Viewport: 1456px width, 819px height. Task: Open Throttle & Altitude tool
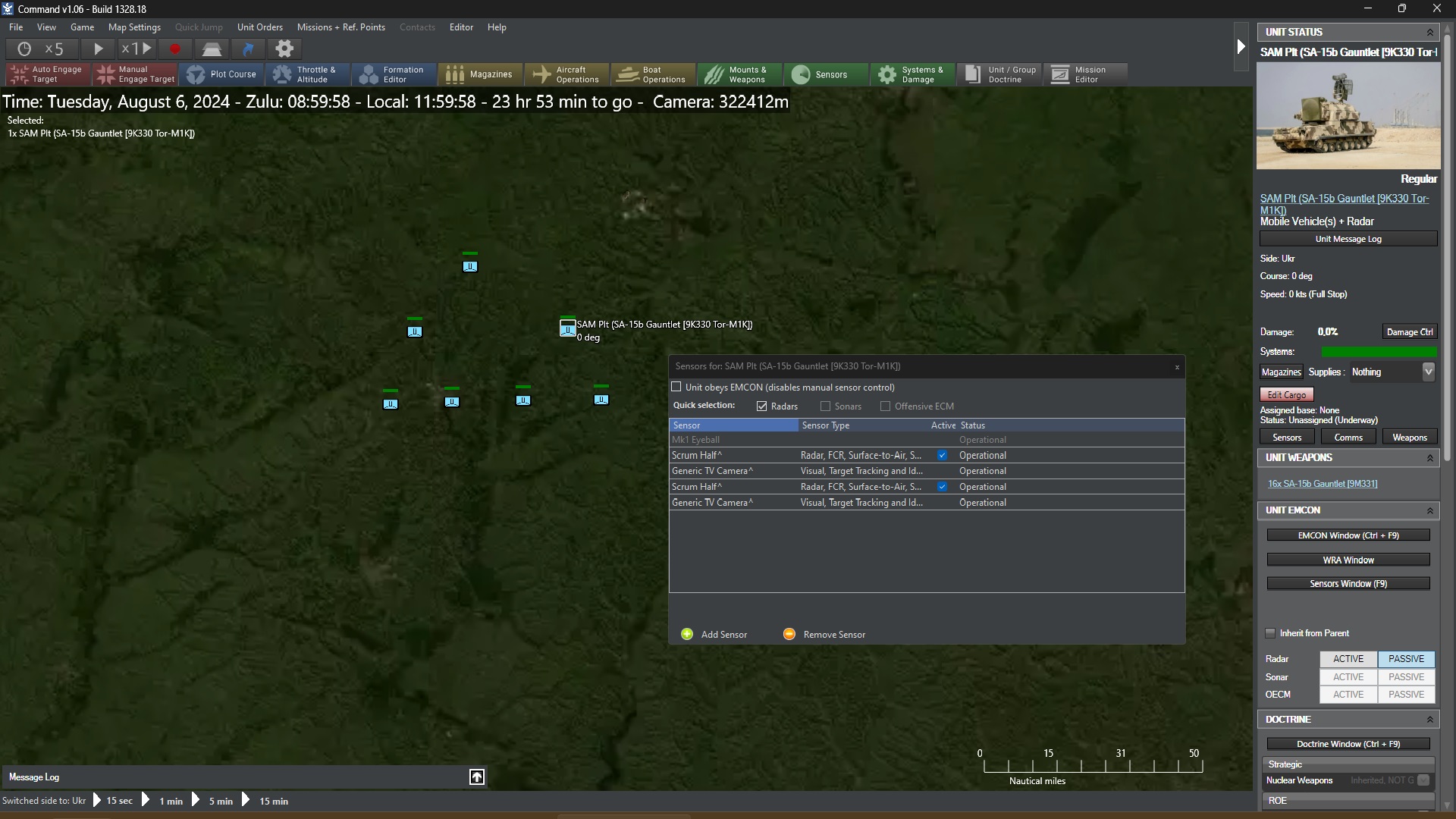point(309,74)
